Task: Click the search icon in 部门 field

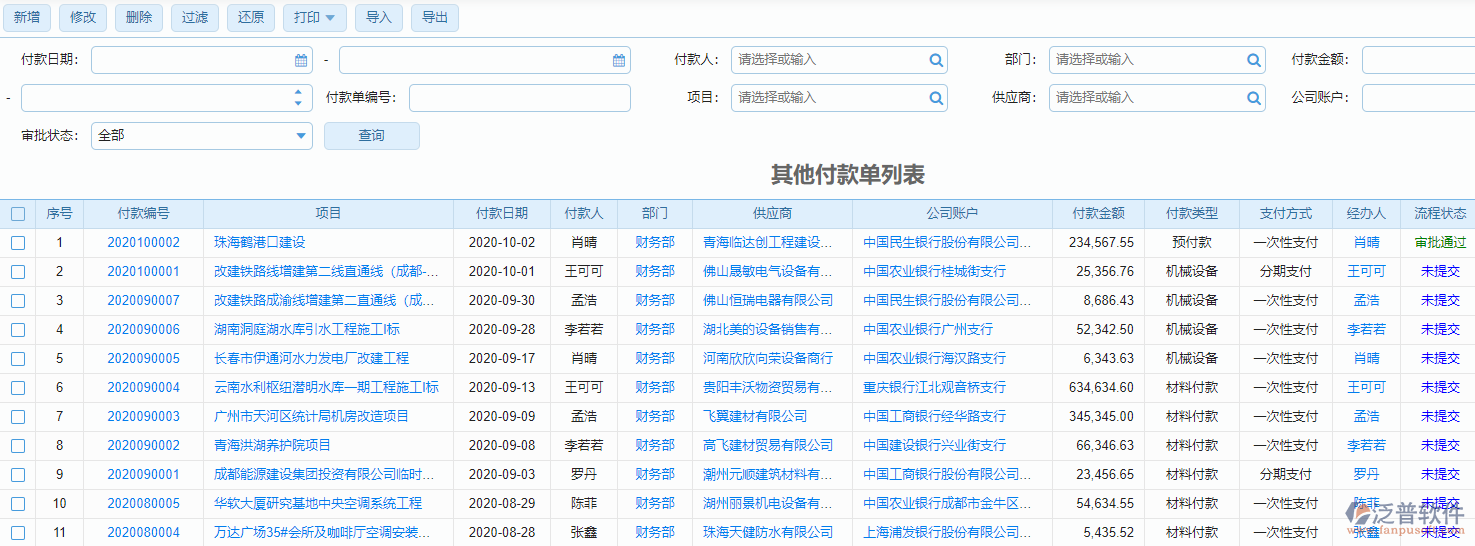Action: [1254, 60]
